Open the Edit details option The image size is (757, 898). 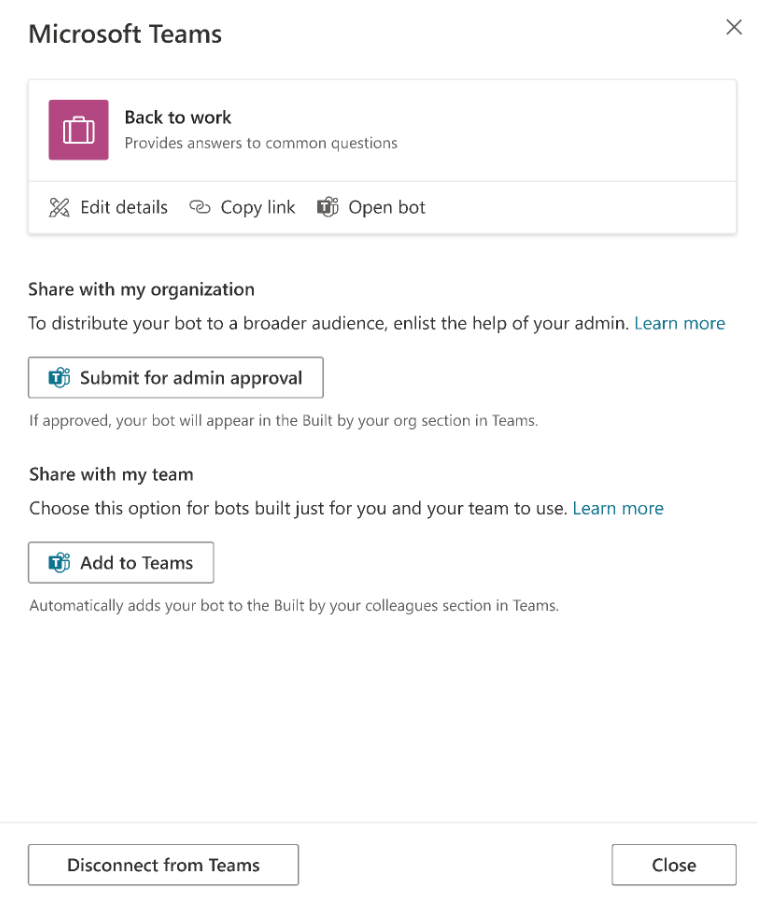point(108,207)
